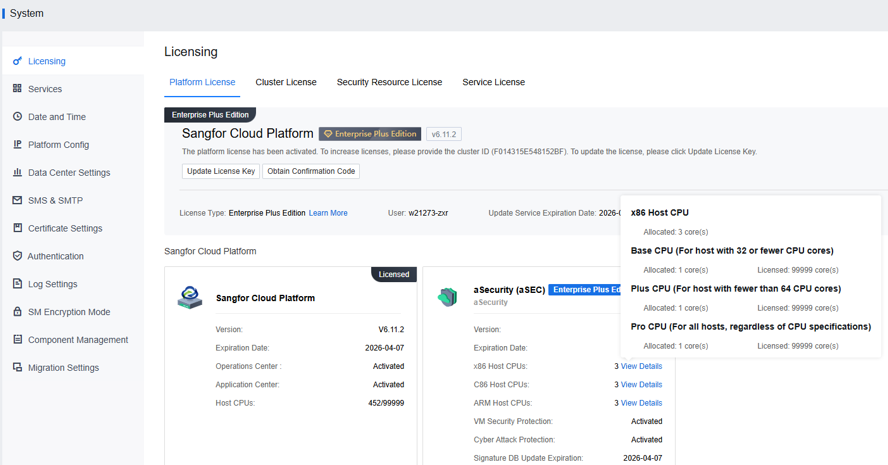Viewport: 888px width, 465px height.
Task: Click Allocated: 3 core(s) in popup
Action: click(x=676, y=232)
